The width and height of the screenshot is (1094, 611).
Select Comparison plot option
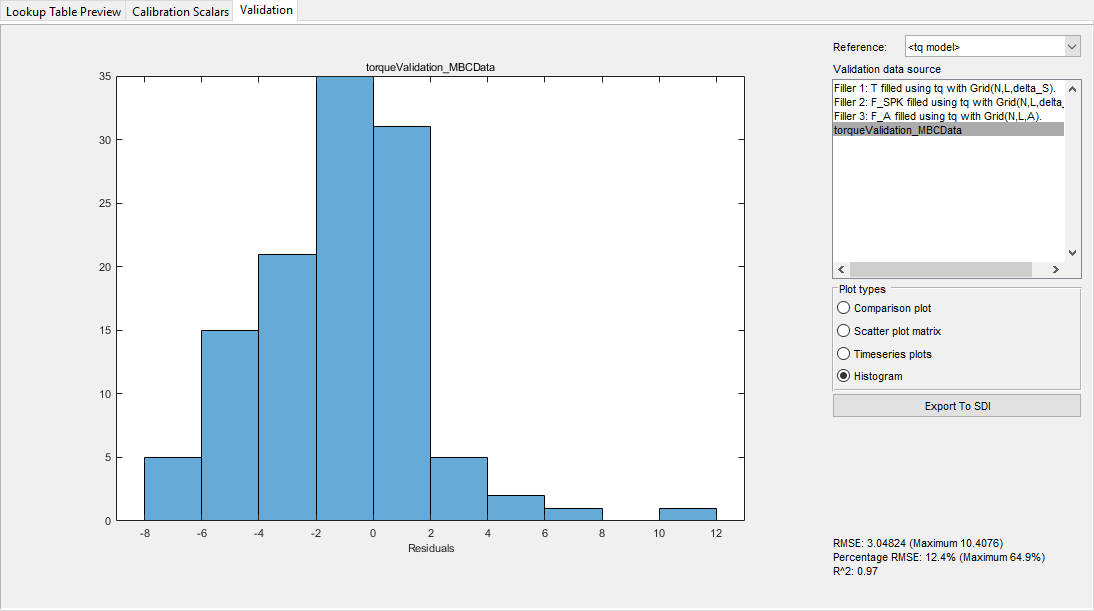point(843,308)
